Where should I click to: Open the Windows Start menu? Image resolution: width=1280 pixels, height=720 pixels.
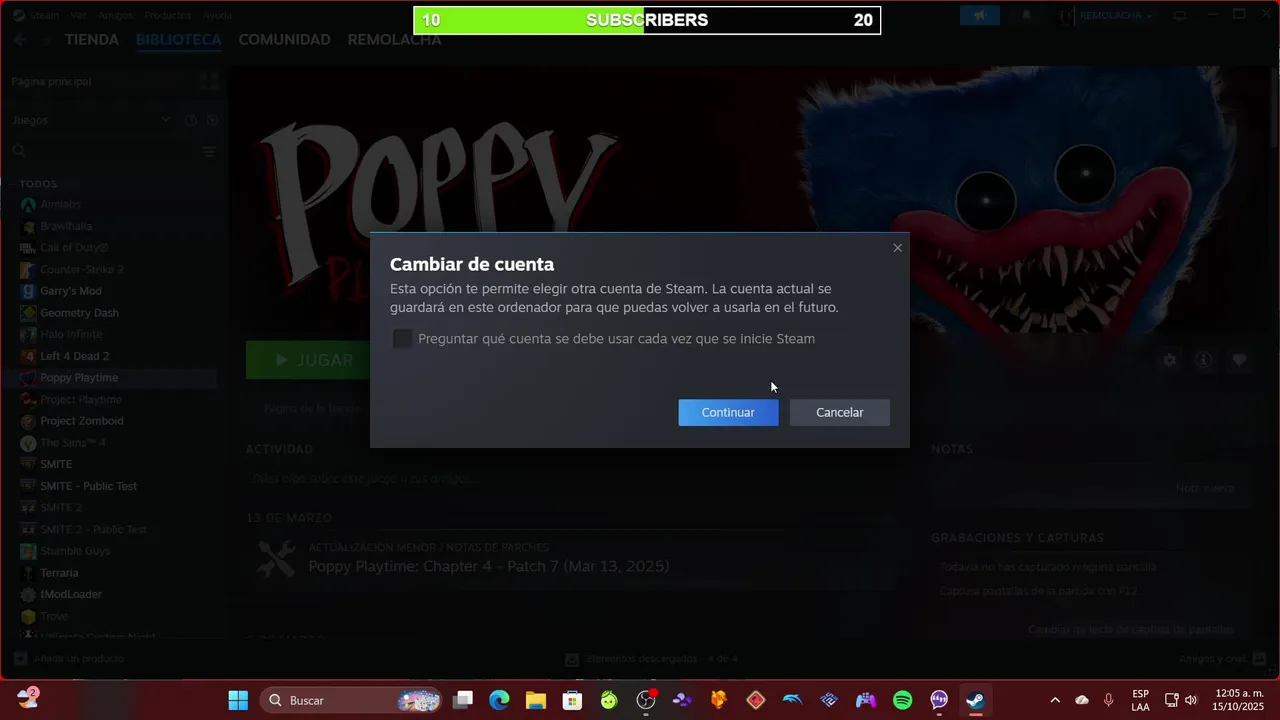(x=238, y=700)
